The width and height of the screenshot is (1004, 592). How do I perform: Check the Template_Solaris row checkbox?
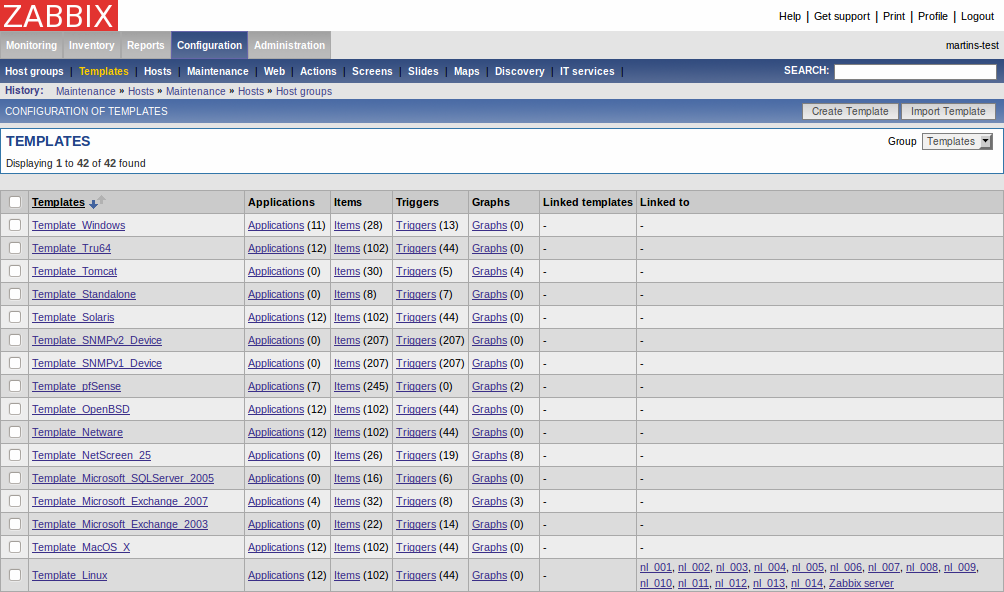(x=15, y=317)
